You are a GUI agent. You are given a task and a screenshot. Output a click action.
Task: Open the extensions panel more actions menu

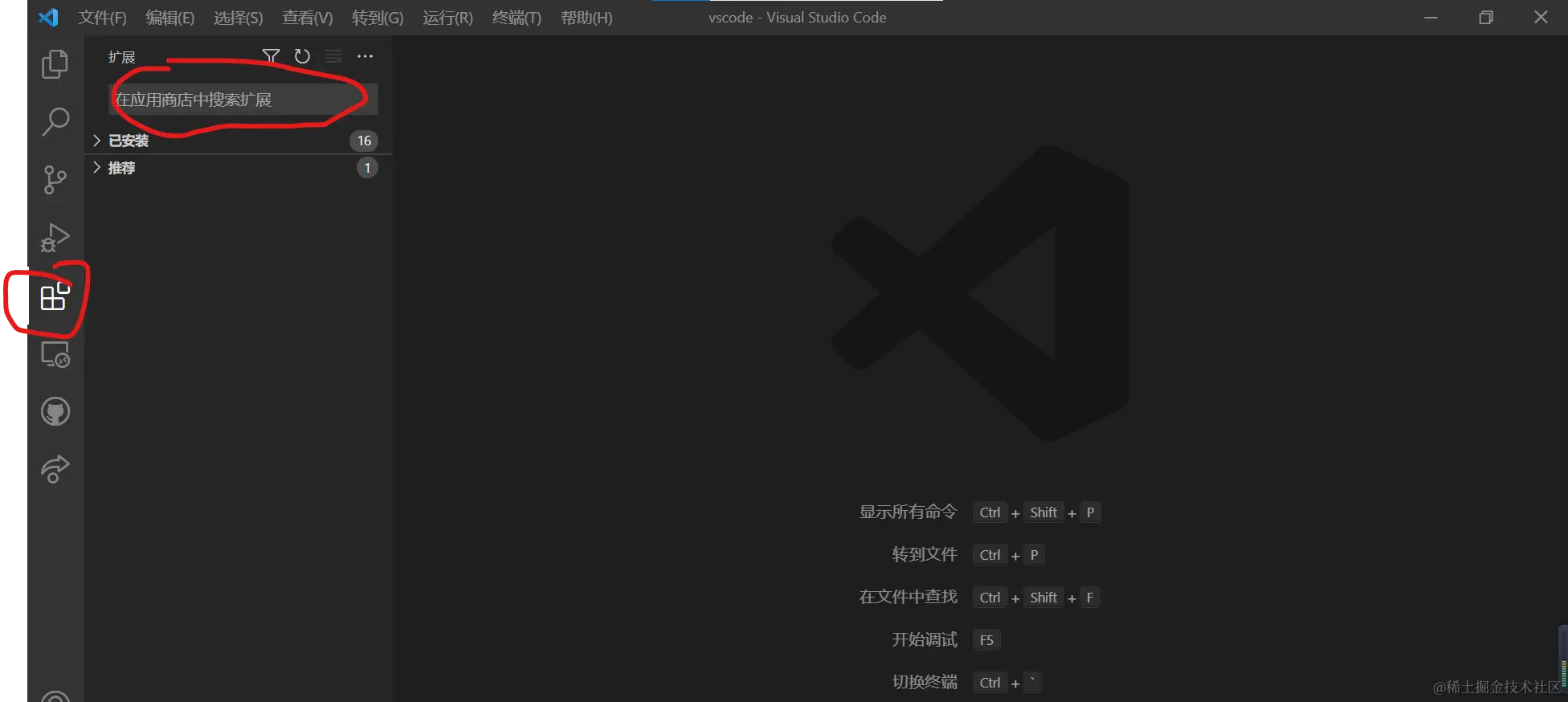tap(365, 56)
